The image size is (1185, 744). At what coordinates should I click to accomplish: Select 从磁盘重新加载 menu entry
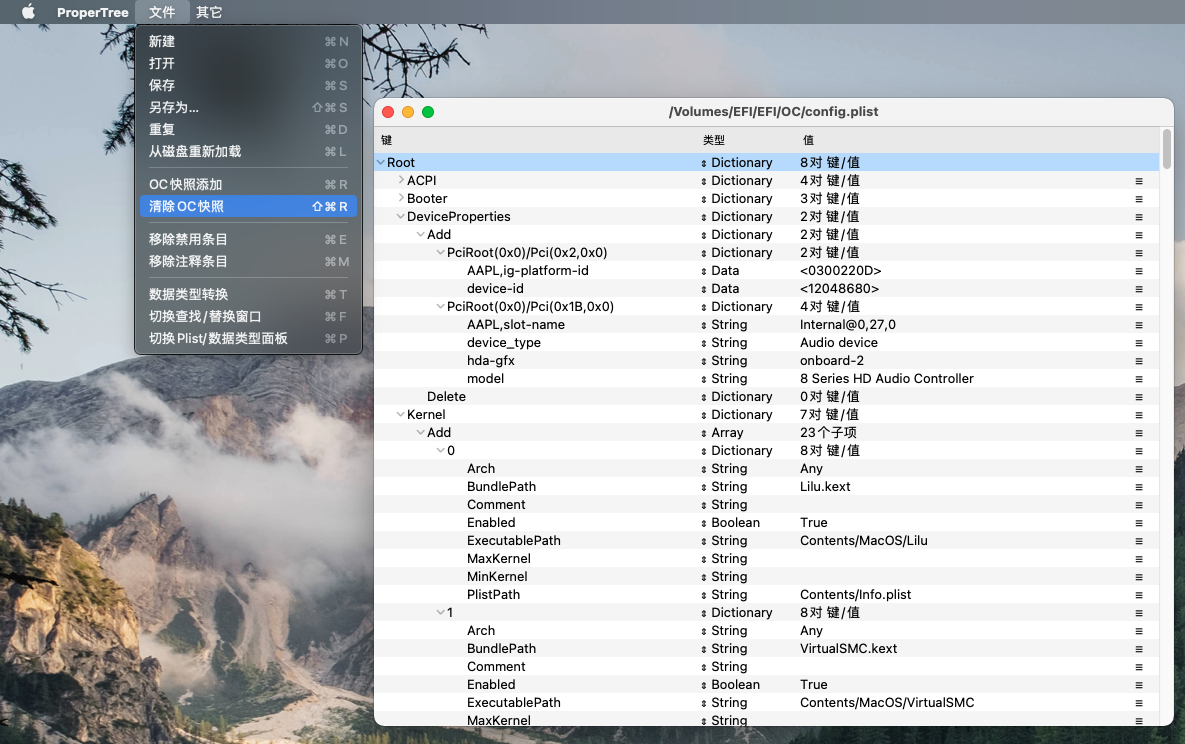pos(248,151)
